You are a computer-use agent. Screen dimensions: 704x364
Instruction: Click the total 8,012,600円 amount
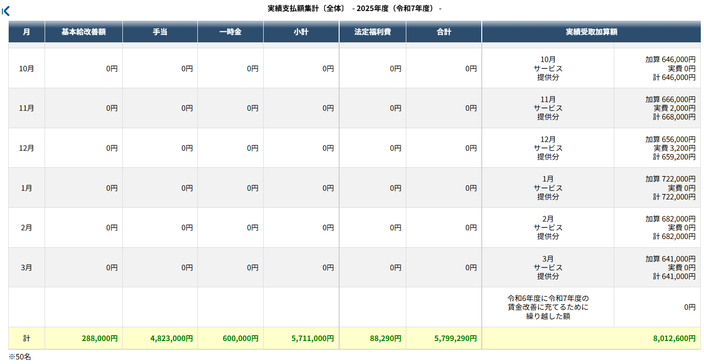click(x=674, y=338)
